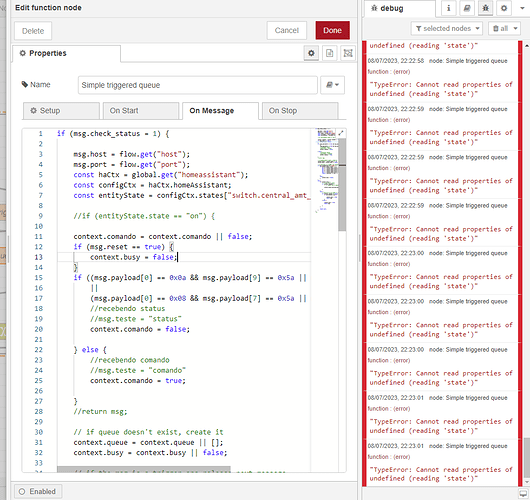The height and width of the screenshot is (500, 530).
Task: Click the Cancel button
Action: (x=287, y=30)
